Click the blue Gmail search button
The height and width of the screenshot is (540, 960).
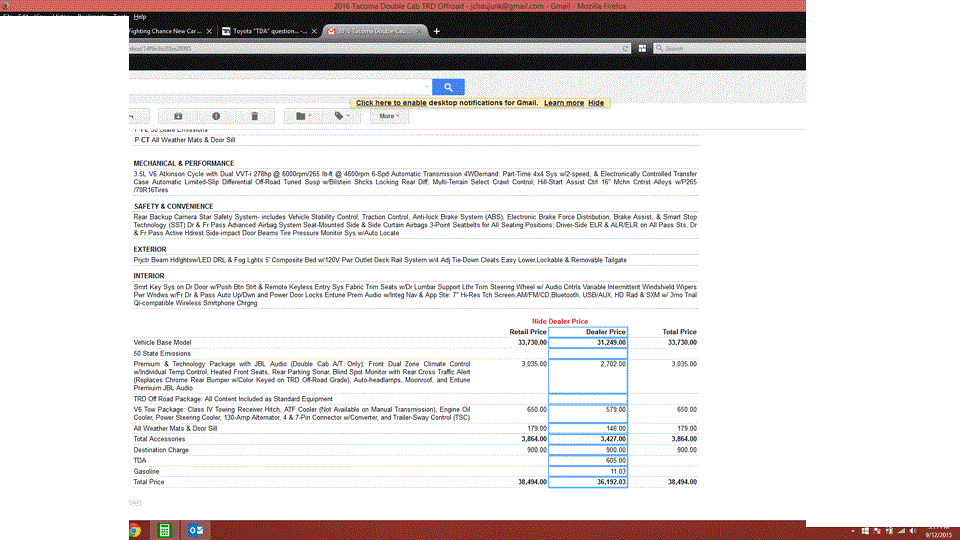click(x=448, y=87)
